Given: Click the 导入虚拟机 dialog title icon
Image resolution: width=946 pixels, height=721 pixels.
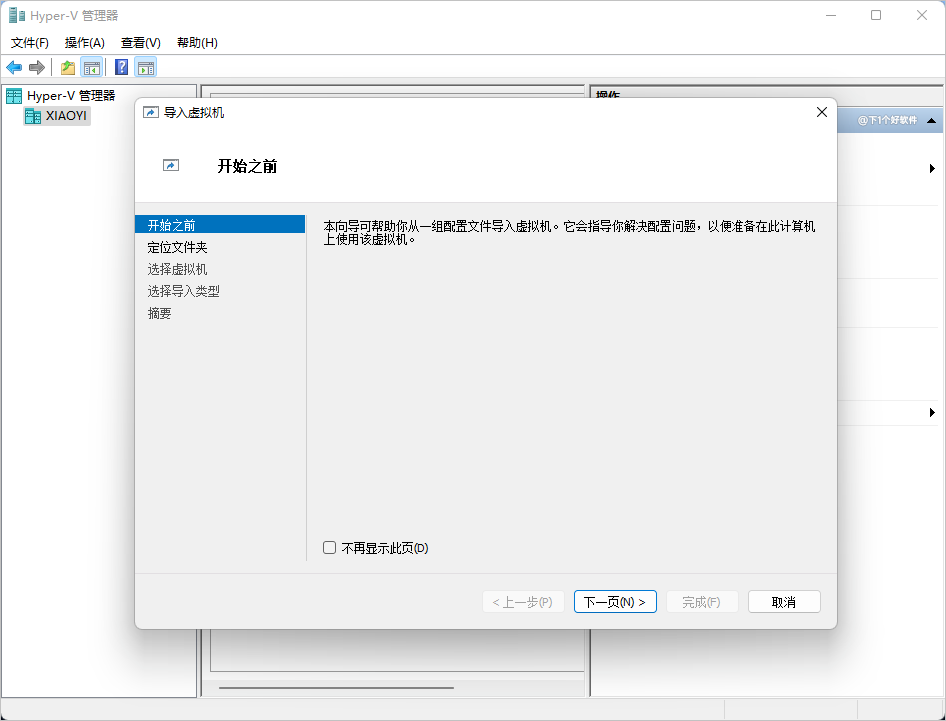Looking at the screenshot, I should (x=150, y=113).
